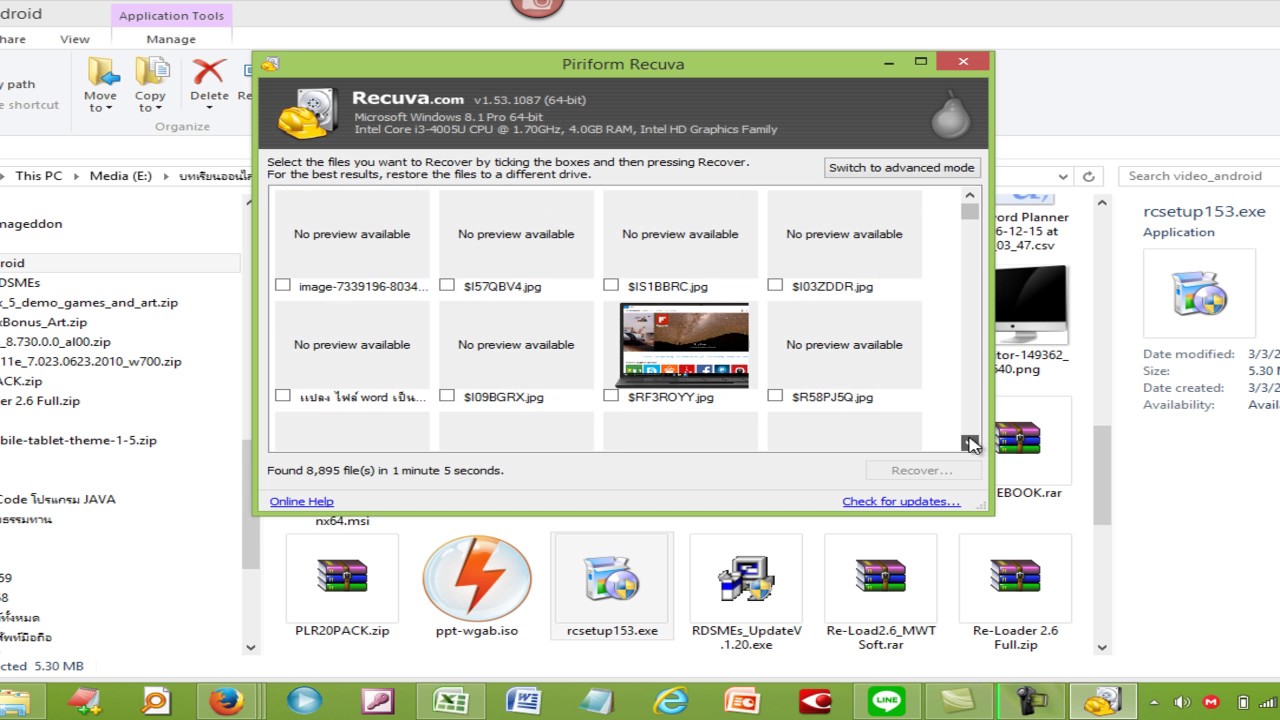Select the Re-Load2.6_MWT Soft.rar icon
This screenshot has width=1280, height=720.
coord(880,577)
